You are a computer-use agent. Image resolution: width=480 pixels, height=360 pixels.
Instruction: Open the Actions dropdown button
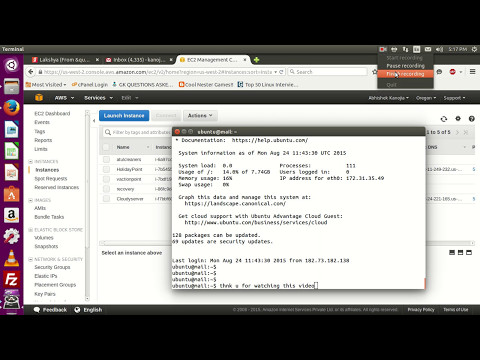(x=200, y=116)
